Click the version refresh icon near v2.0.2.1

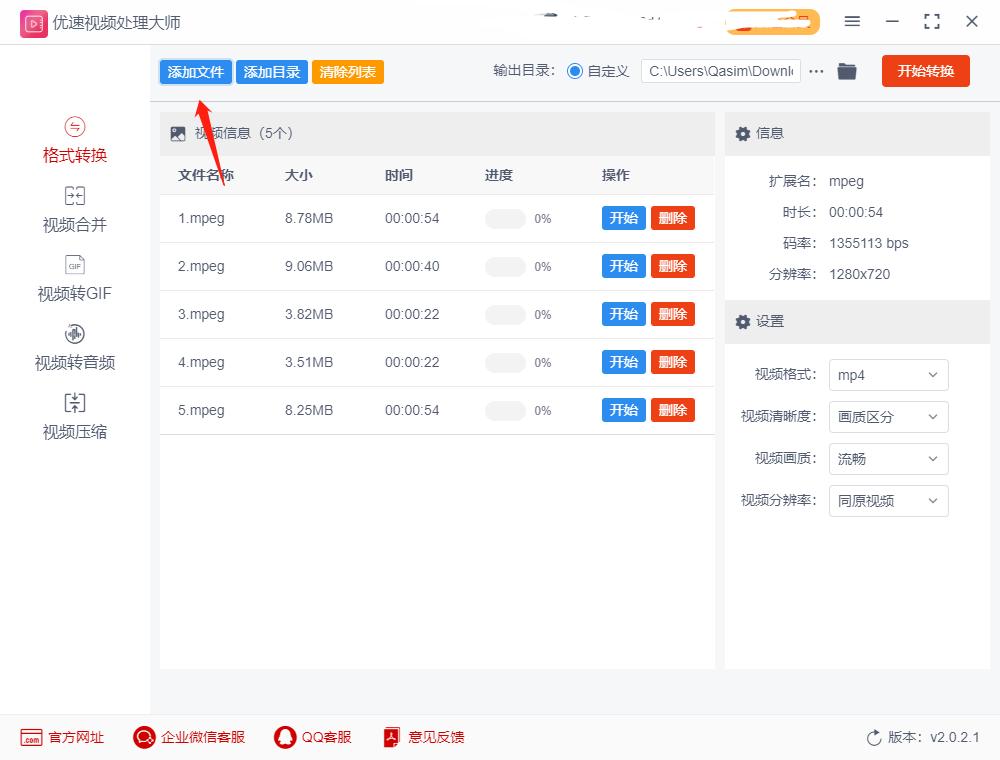tap(873, 737)
